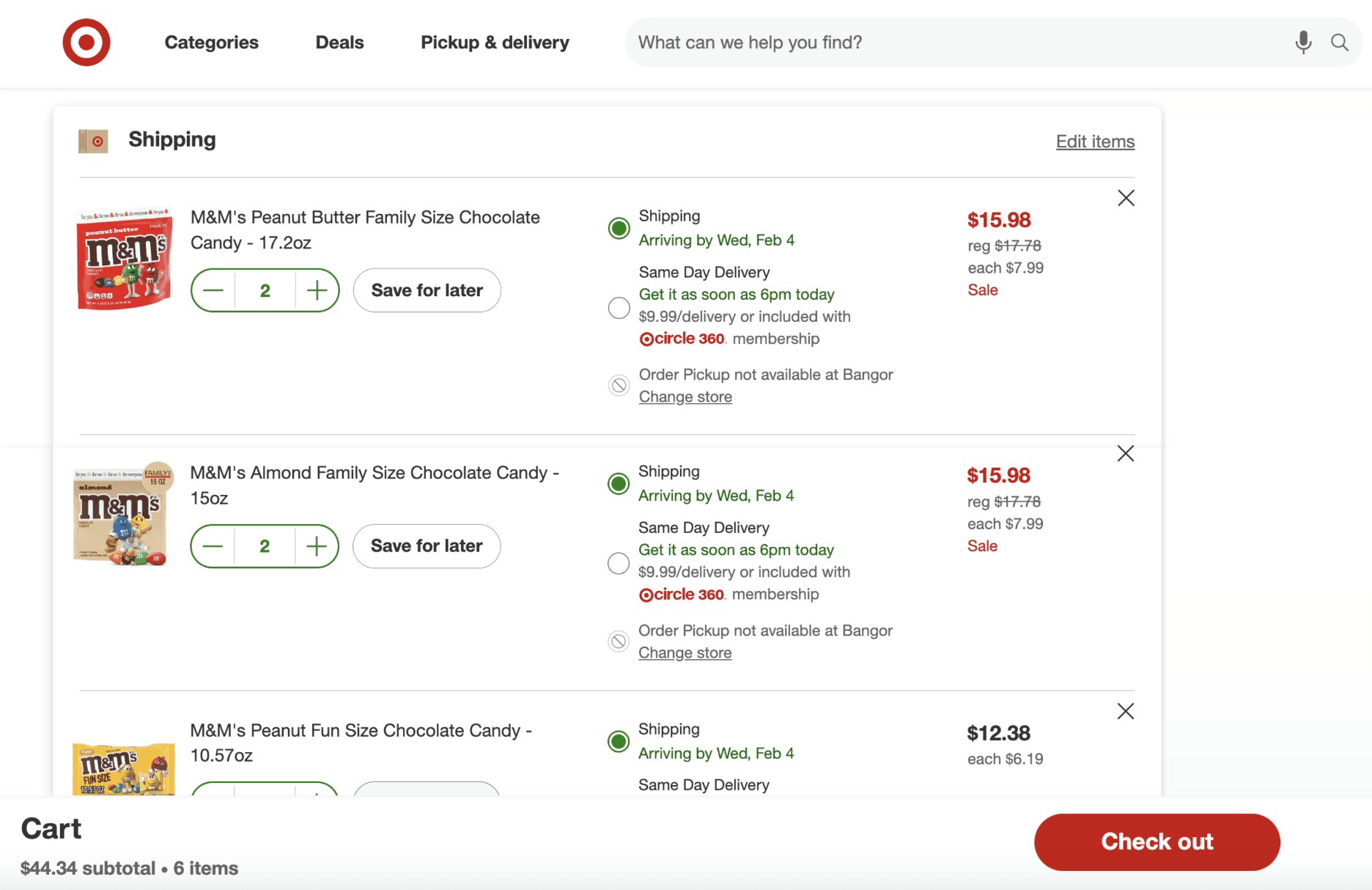This screenshot has width=1372, height=890.
Task: Select Same Day Delivery for Almond M&M's
Action: click(x=619, y=563)
